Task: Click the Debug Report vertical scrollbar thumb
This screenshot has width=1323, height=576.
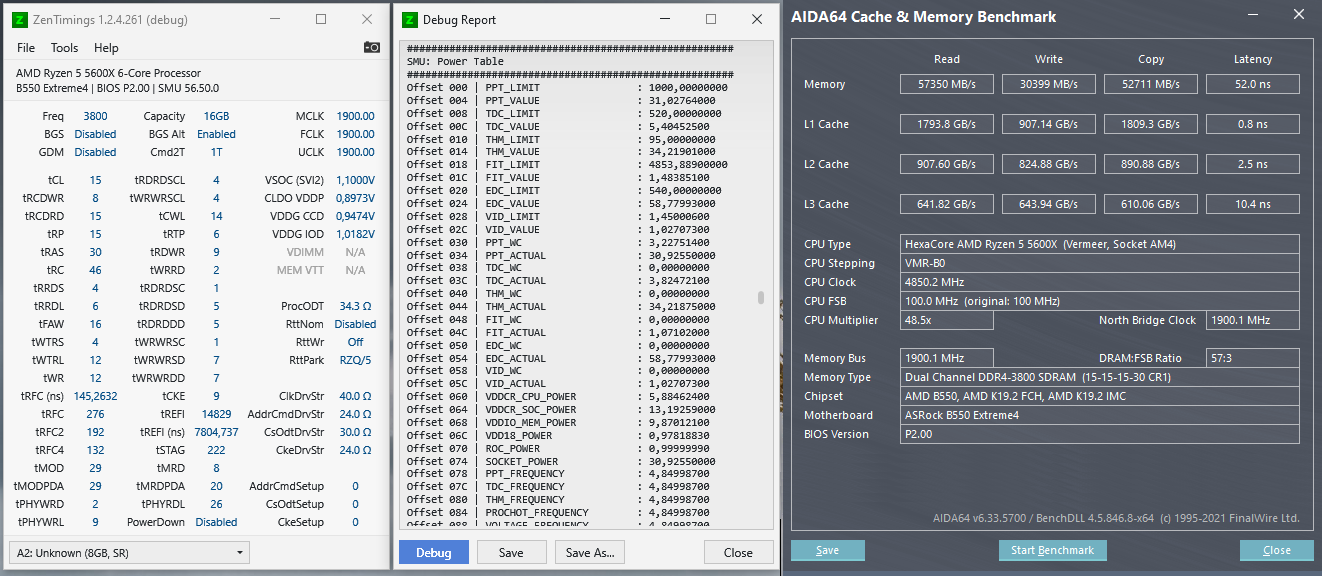Action: [761, 297]
